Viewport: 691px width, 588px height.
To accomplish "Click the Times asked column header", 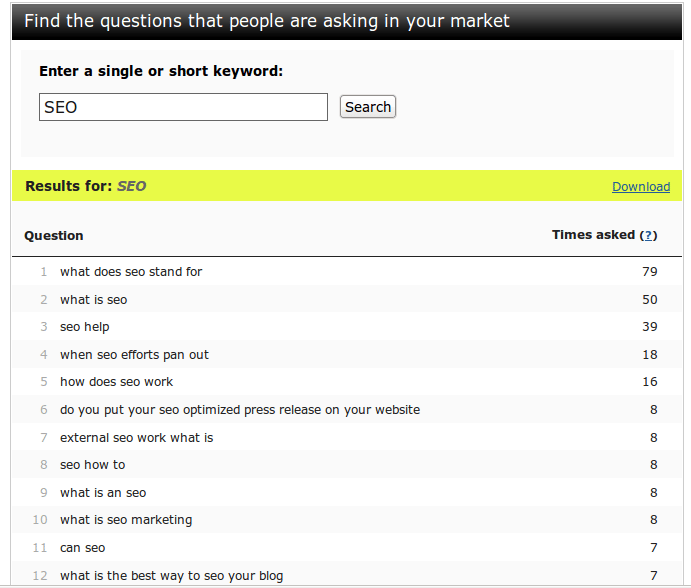I will click(x=593, y=235).
